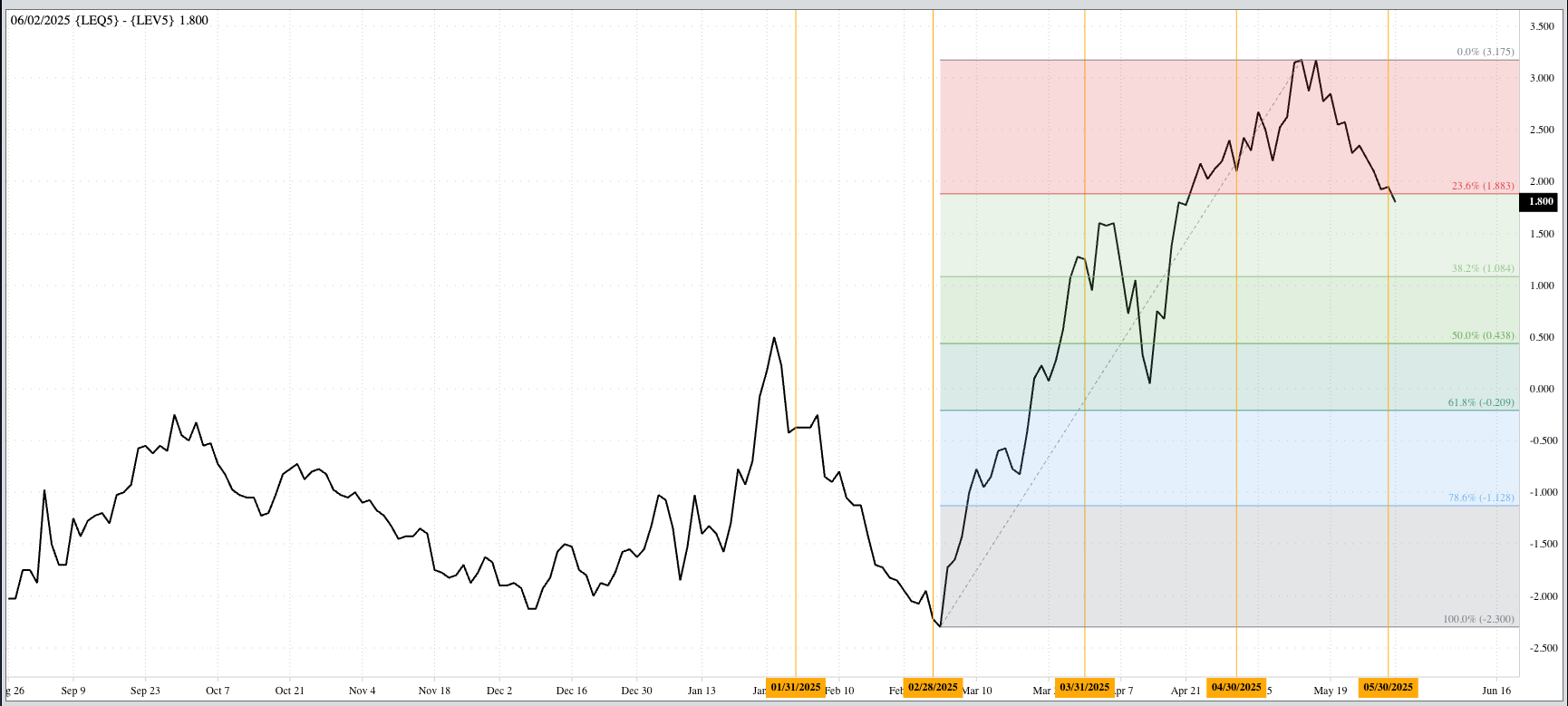The width and height of the screenshot is (1568, 706).
Task: Select the 0.0% (3.175) Fibonacci label
Action: (1485, 52)
